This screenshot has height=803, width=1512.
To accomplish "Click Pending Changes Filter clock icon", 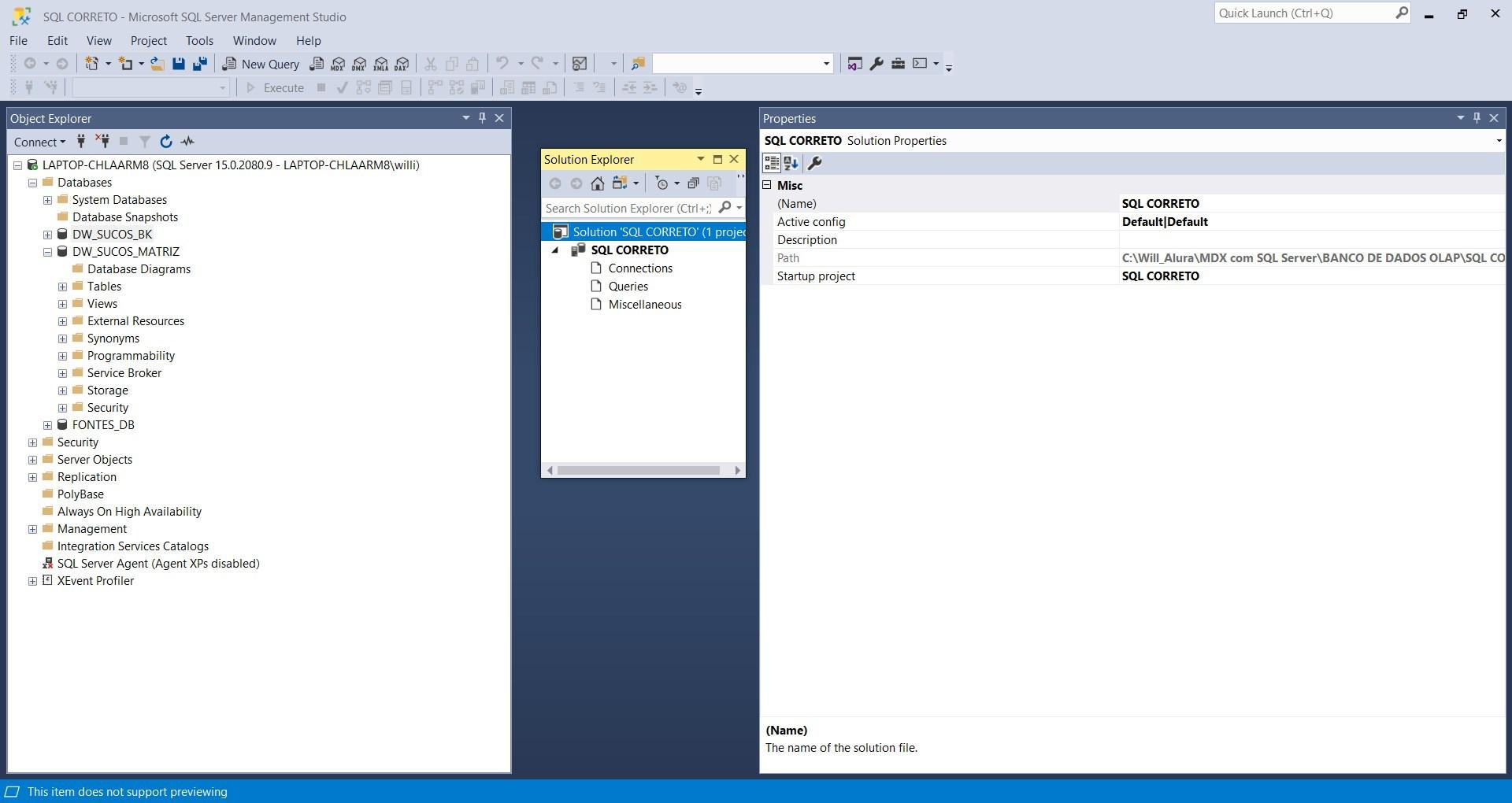I will click(661, 183).
